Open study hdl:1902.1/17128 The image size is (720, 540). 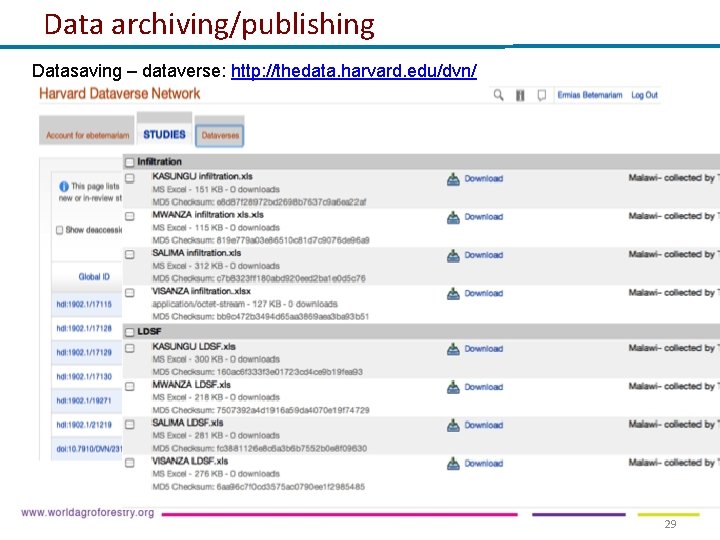click(84, 328)
